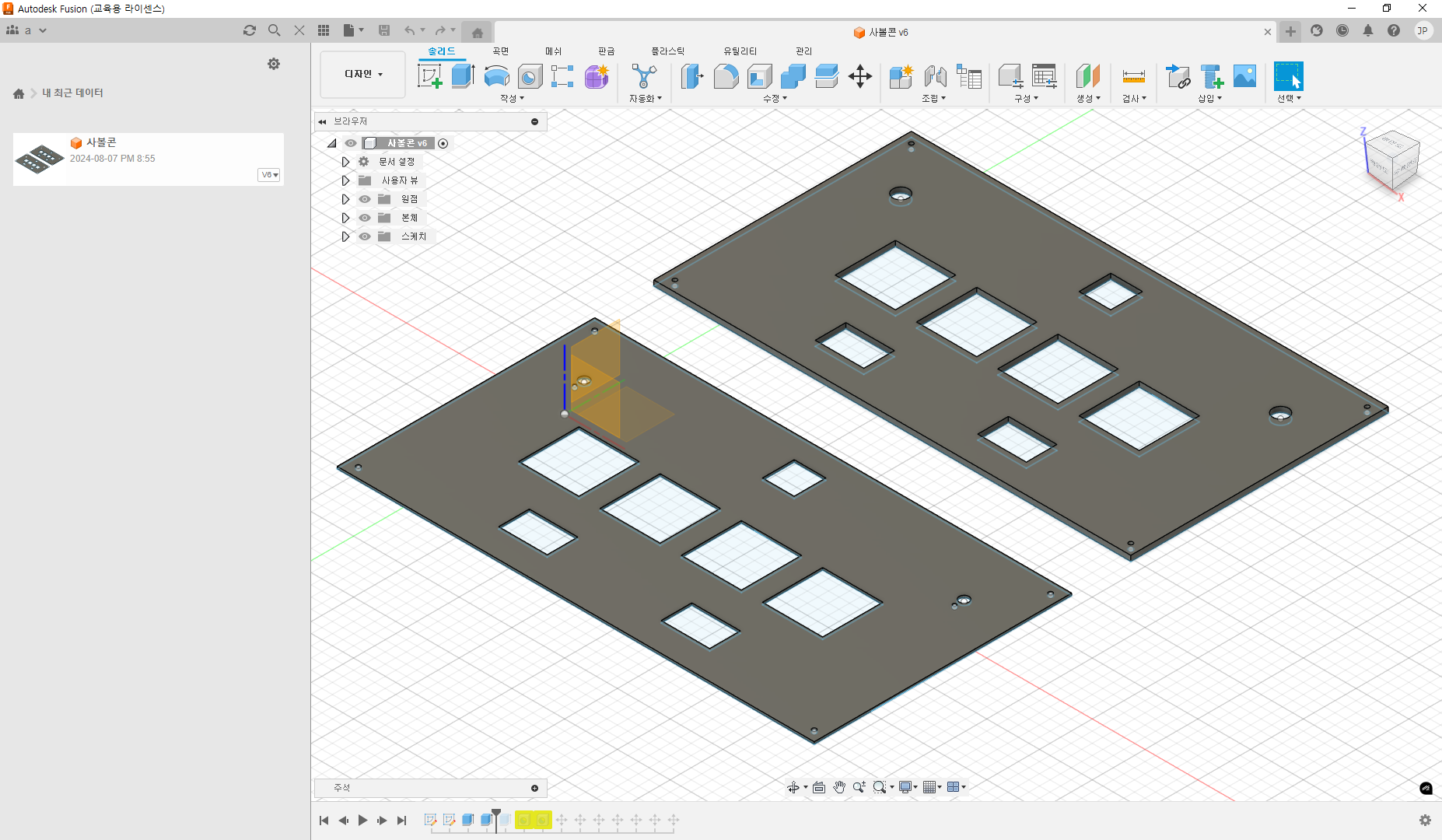
Task: Select the Extrude tool
Action: click(x=464, y=76)
